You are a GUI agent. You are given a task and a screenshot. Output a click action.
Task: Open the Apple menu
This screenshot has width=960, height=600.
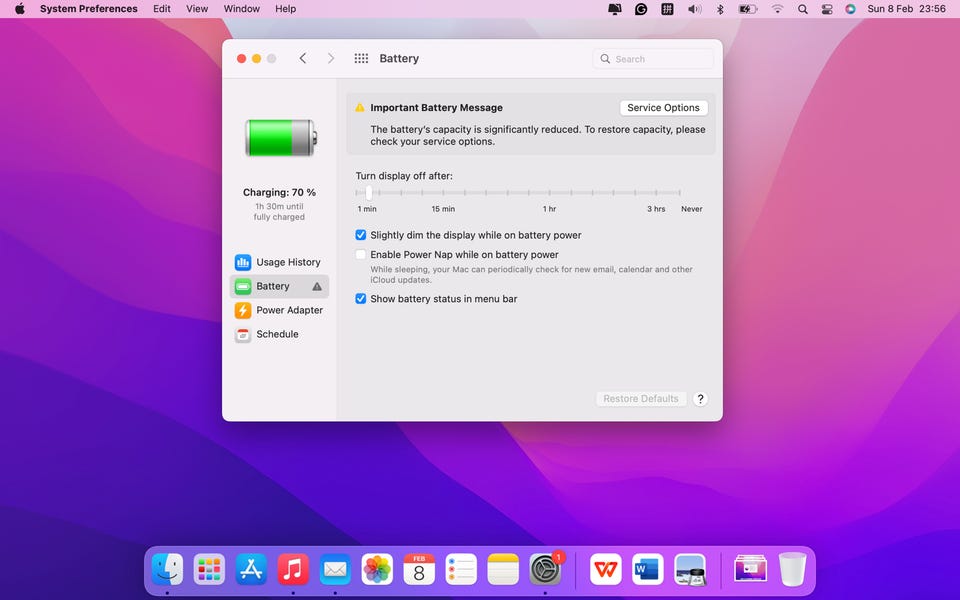19,9
